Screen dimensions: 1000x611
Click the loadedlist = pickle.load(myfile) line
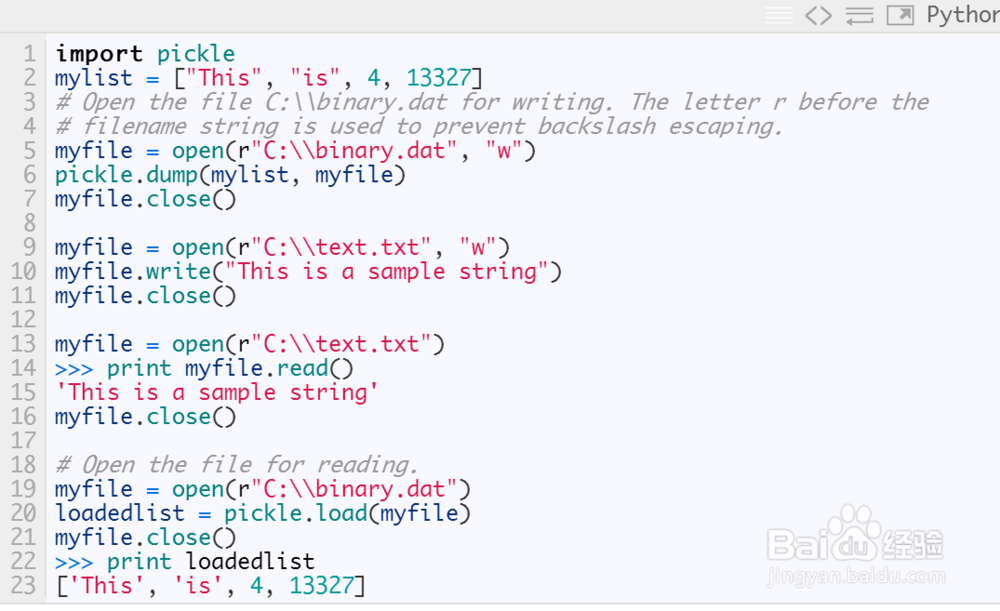(262, 513)
